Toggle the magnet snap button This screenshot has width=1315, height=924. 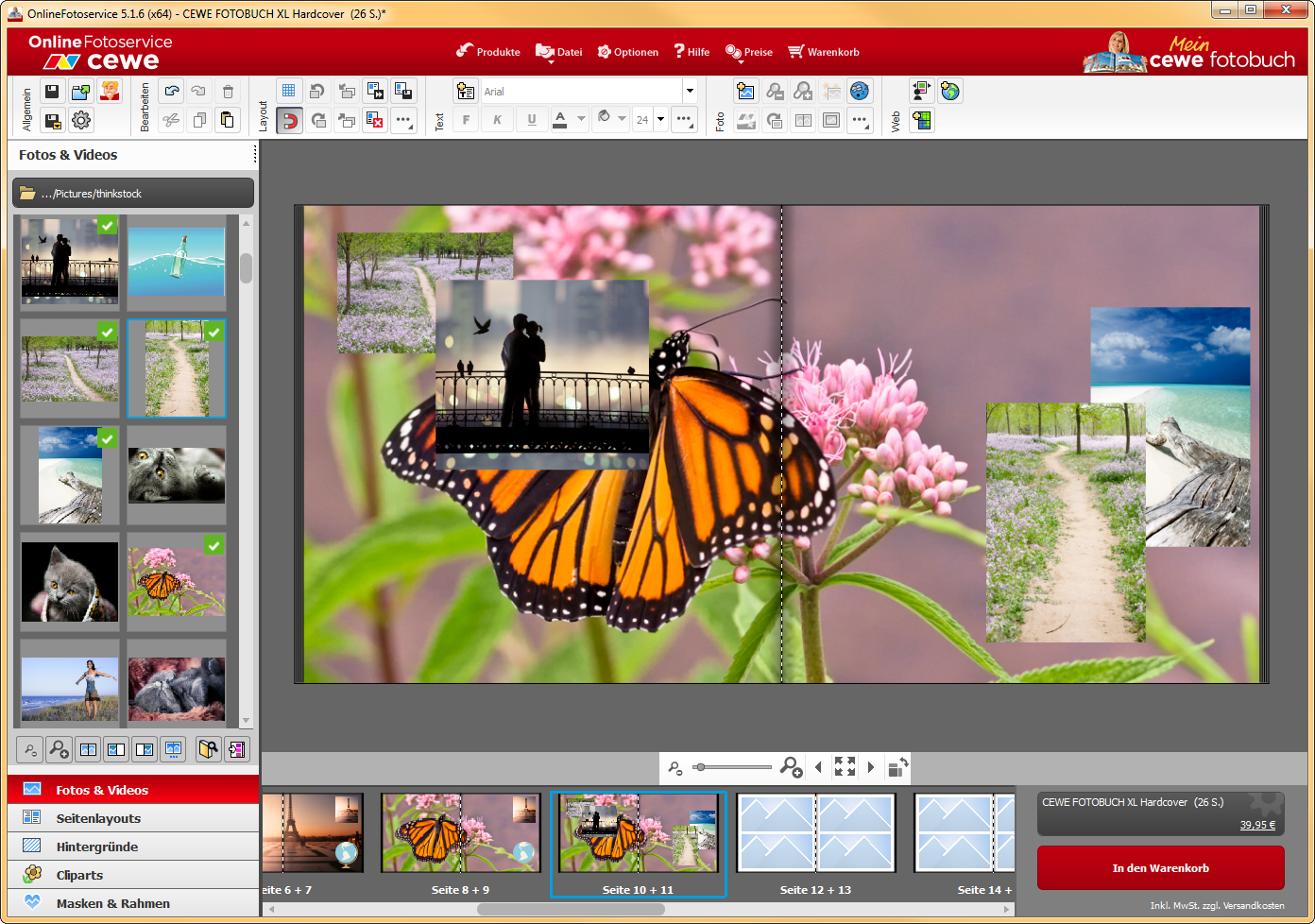coord(289,120)
